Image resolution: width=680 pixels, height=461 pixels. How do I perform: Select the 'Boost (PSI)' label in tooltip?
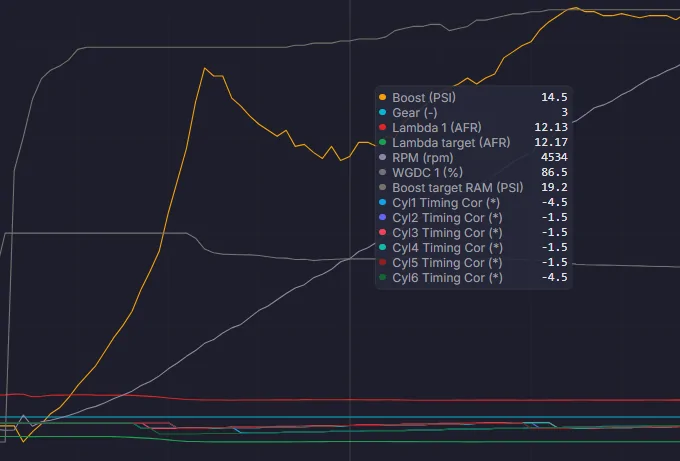click(x=424, y=98)
